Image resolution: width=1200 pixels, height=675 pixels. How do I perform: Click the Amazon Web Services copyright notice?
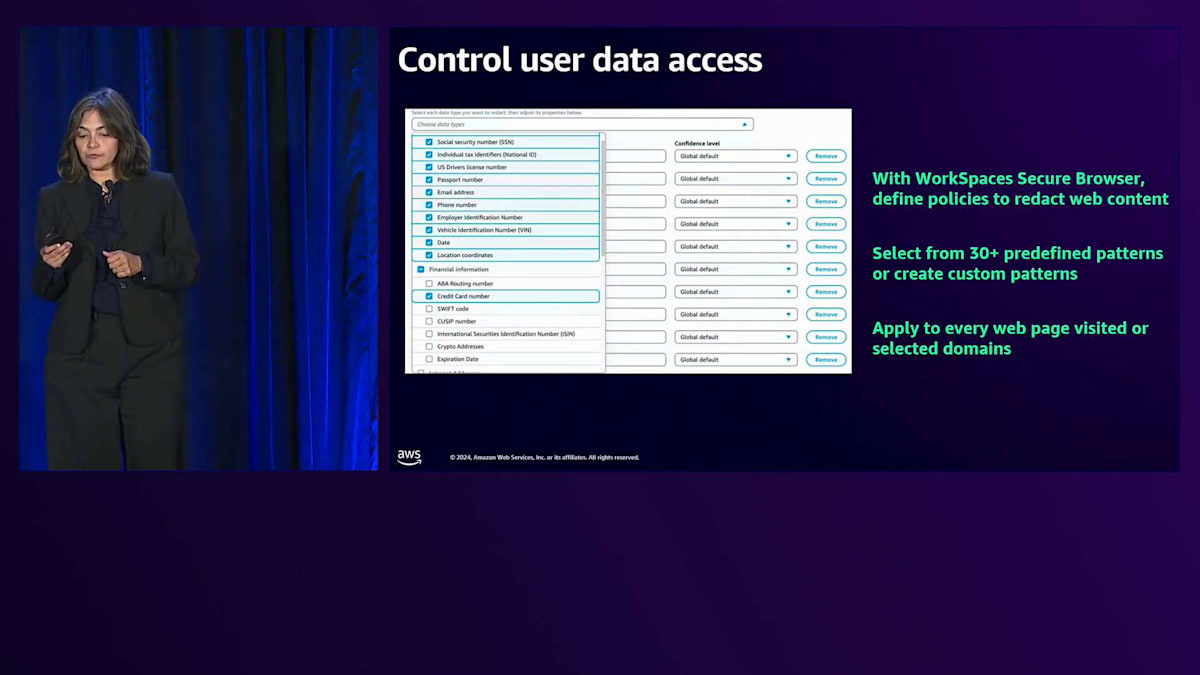(544, 457)
